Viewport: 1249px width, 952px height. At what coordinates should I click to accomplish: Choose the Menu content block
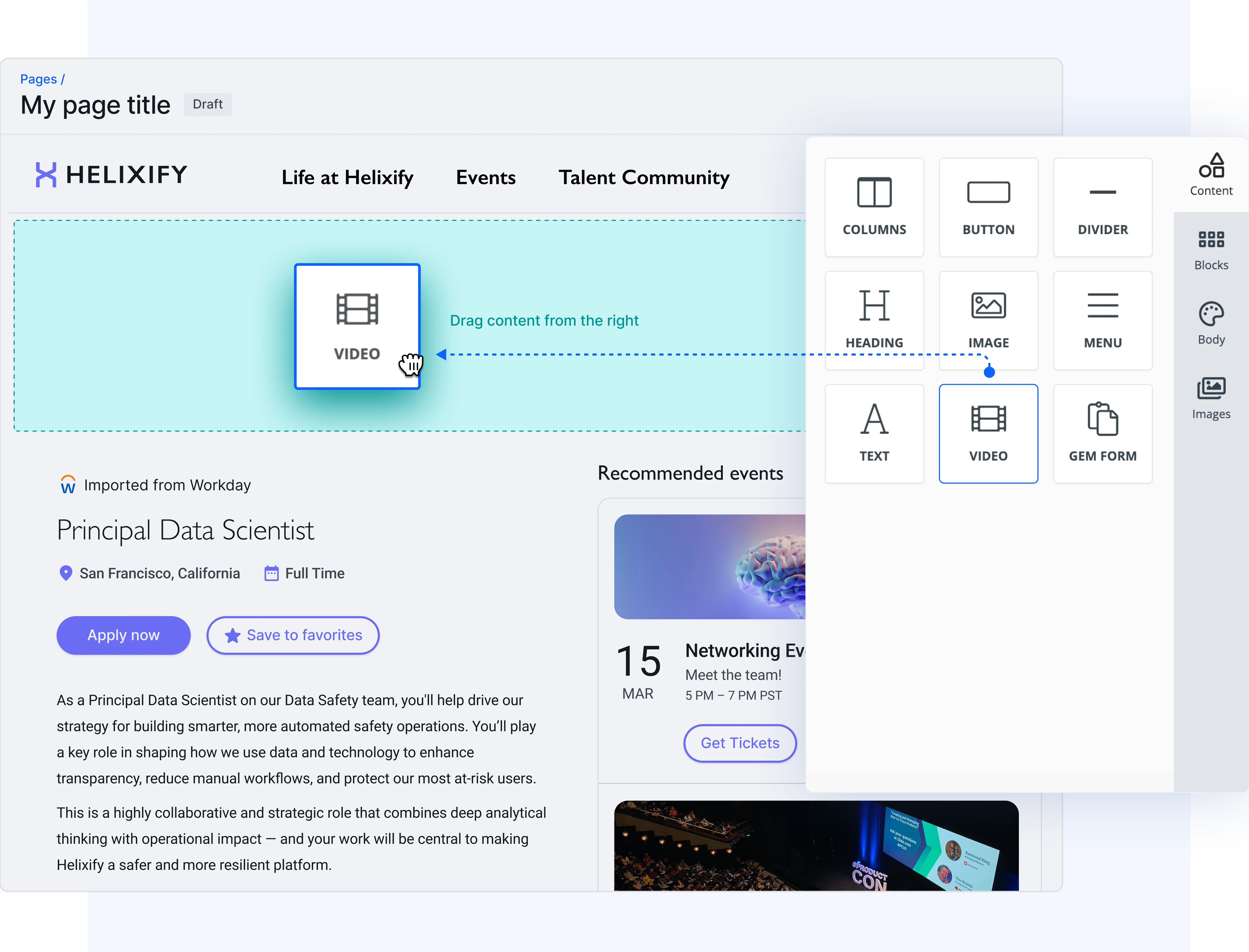point(1102,320)
